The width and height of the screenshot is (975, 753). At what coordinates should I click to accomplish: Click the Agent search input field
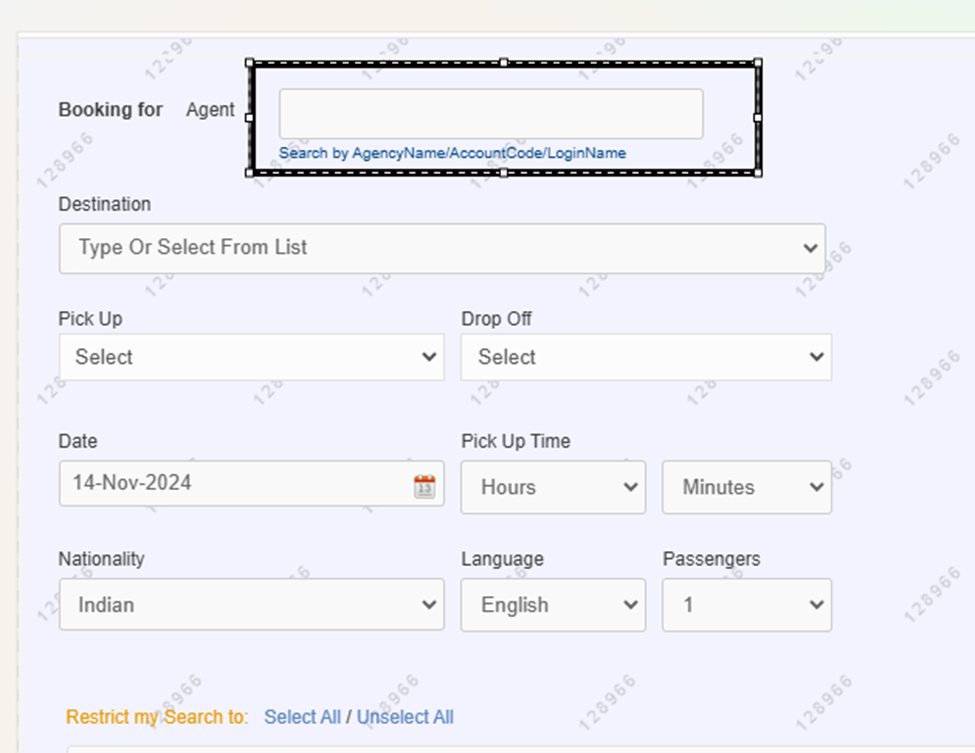coord(490,114)
